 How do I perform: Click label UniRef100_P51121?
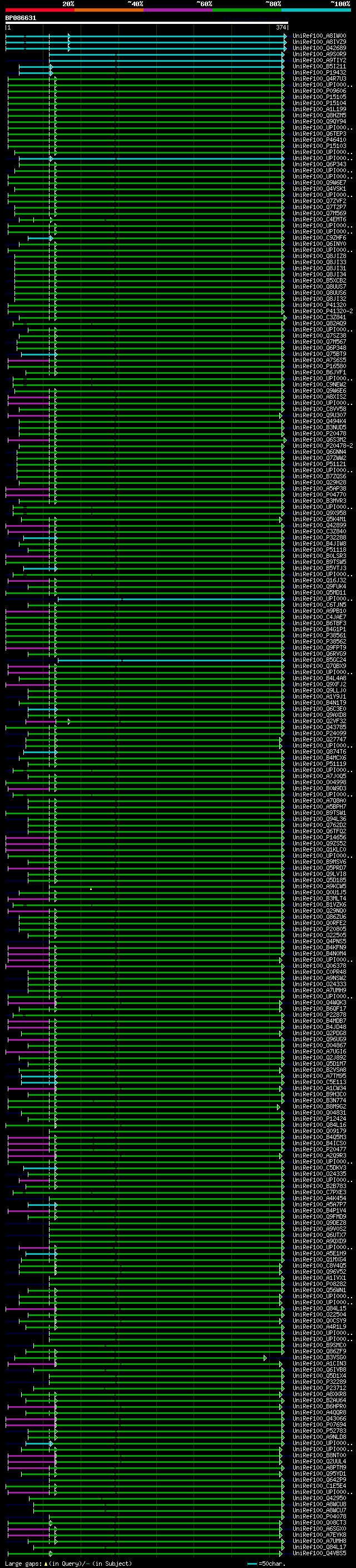pyautogui.click(x=319, y=464)
